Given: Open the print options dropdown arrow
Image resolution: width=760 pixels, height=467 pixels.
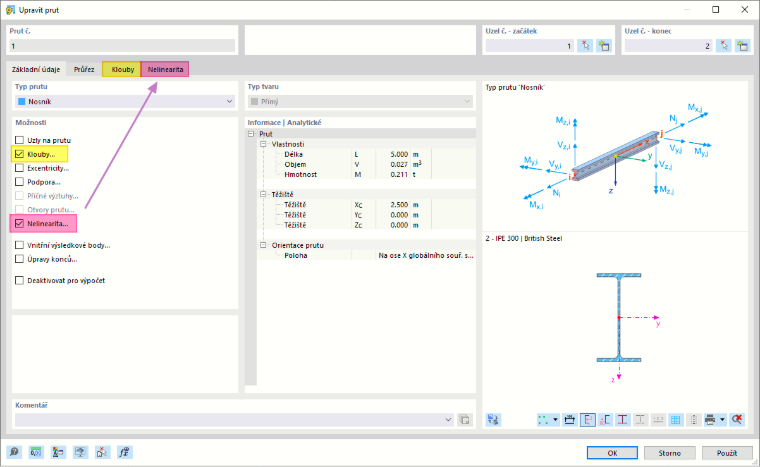Looking at the screenshot, I should point(722,419).
